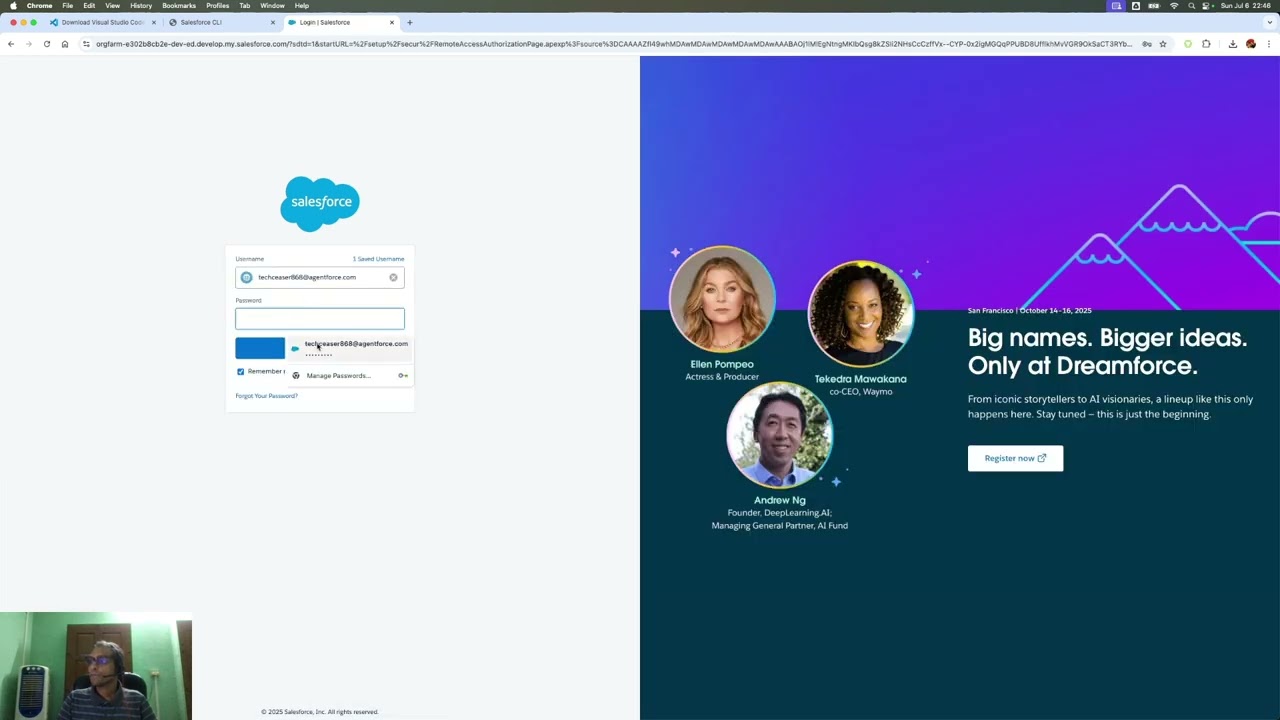Open the Chrome profile avatar
This screenshot has height=720, width=1280.
point(1251,44)
